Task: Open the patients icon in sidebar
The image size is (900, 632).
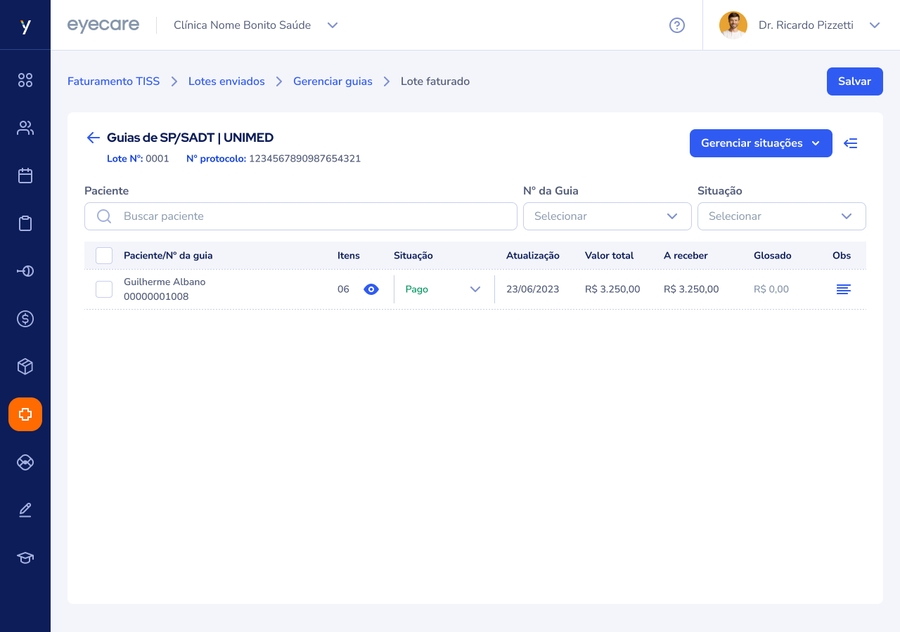Action: [x=25, y=128]
